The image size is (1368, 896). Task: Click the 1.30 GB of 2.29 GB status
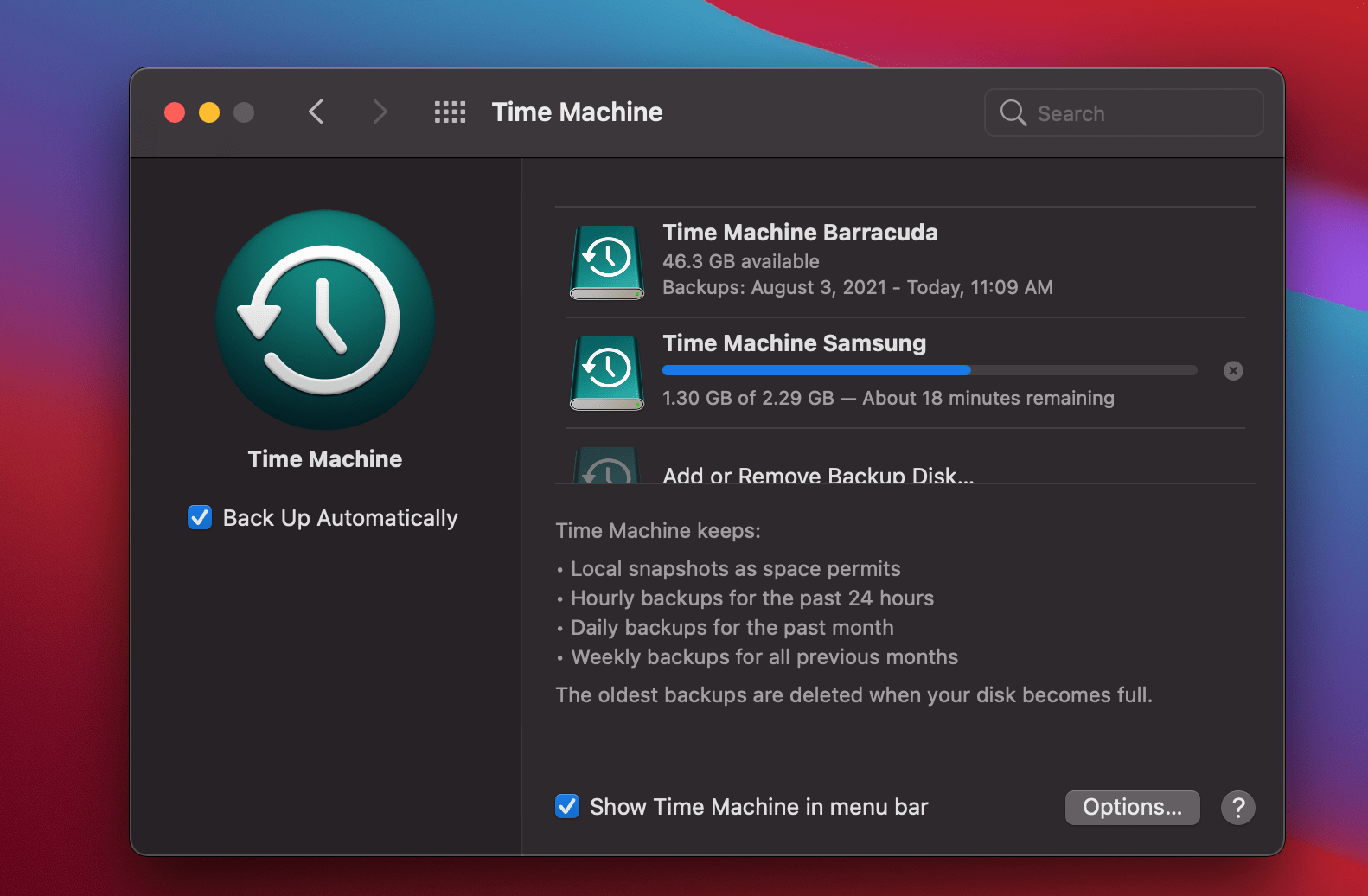888,398
